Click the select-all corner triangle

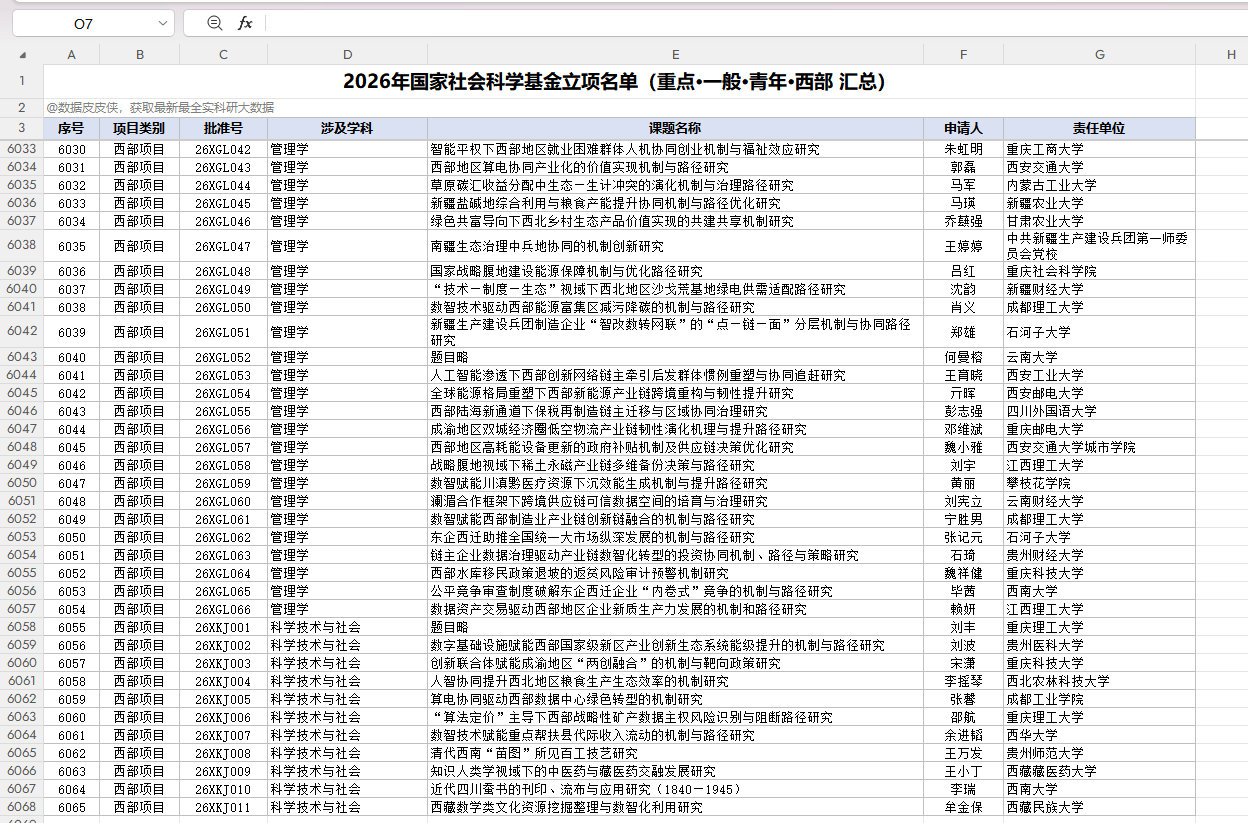22,55
